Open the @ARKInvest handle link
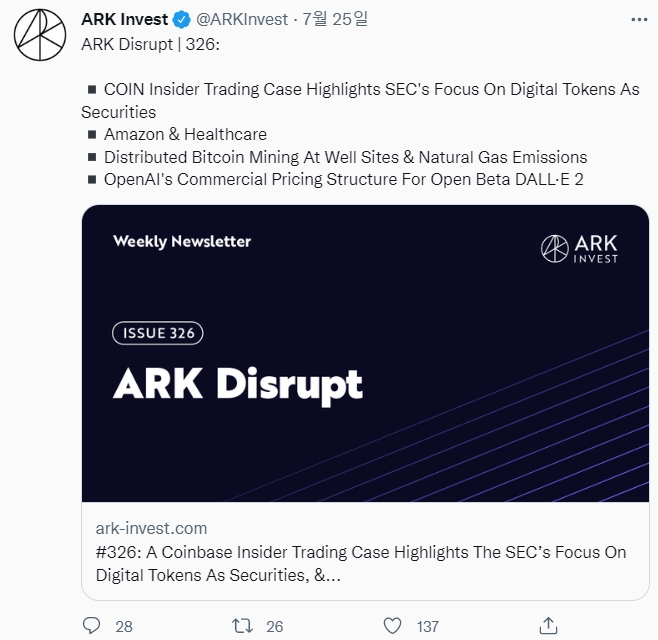The height and width of the screenshot is (640, 658). click(242, 19)
